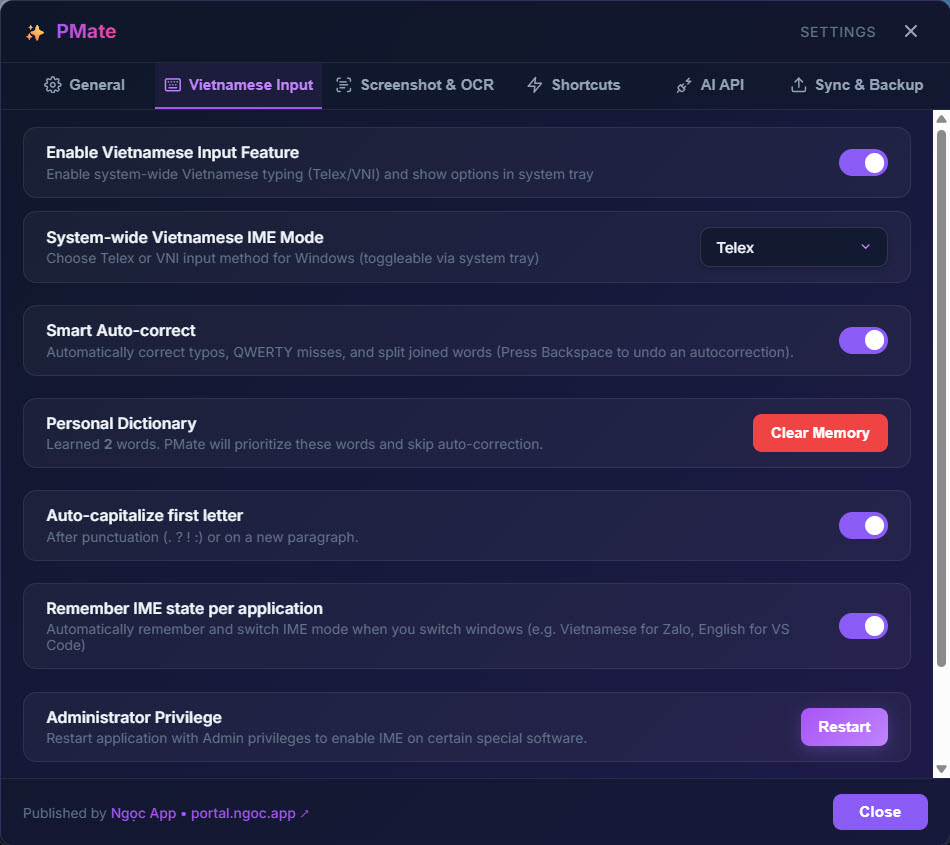Disable the Smart Auto-correct switch

click(x=863, y=340)
